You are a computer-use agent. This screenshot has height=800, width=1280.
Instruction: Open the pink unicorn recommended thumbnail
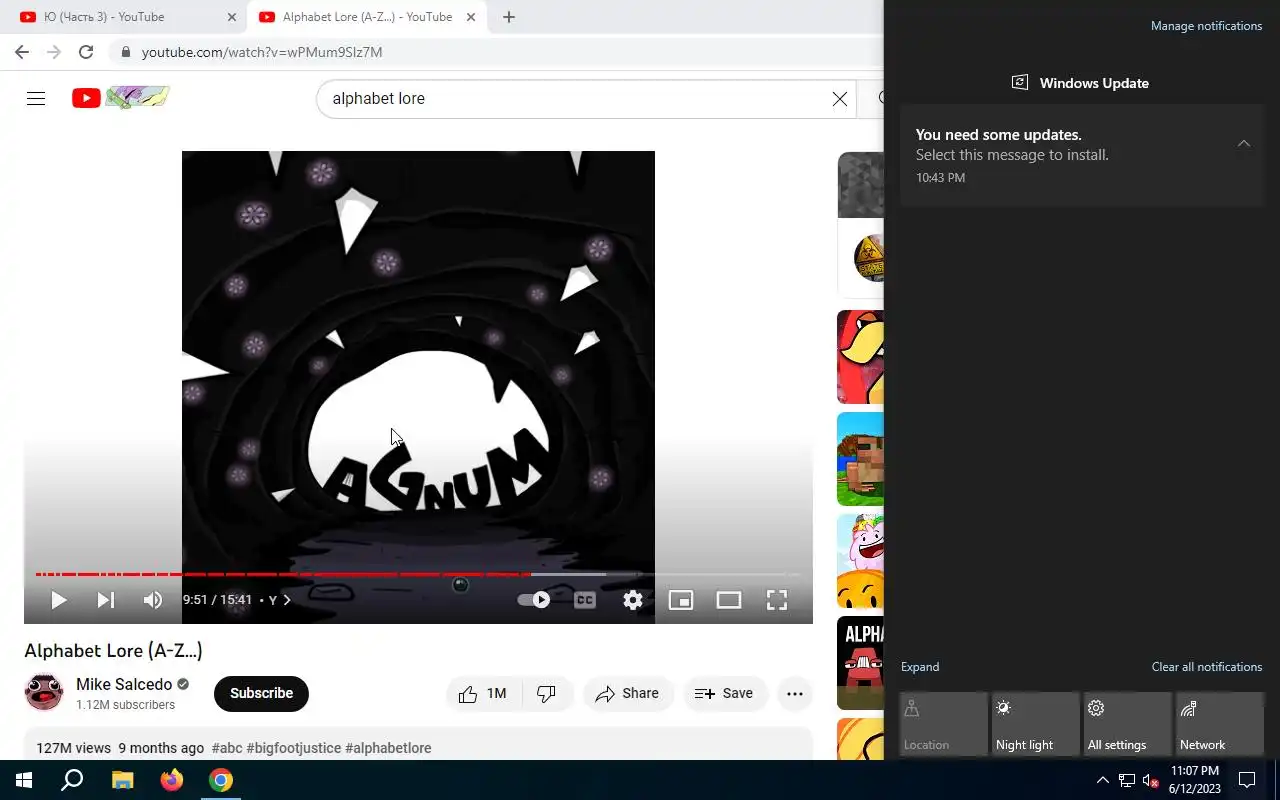point(860,561)
